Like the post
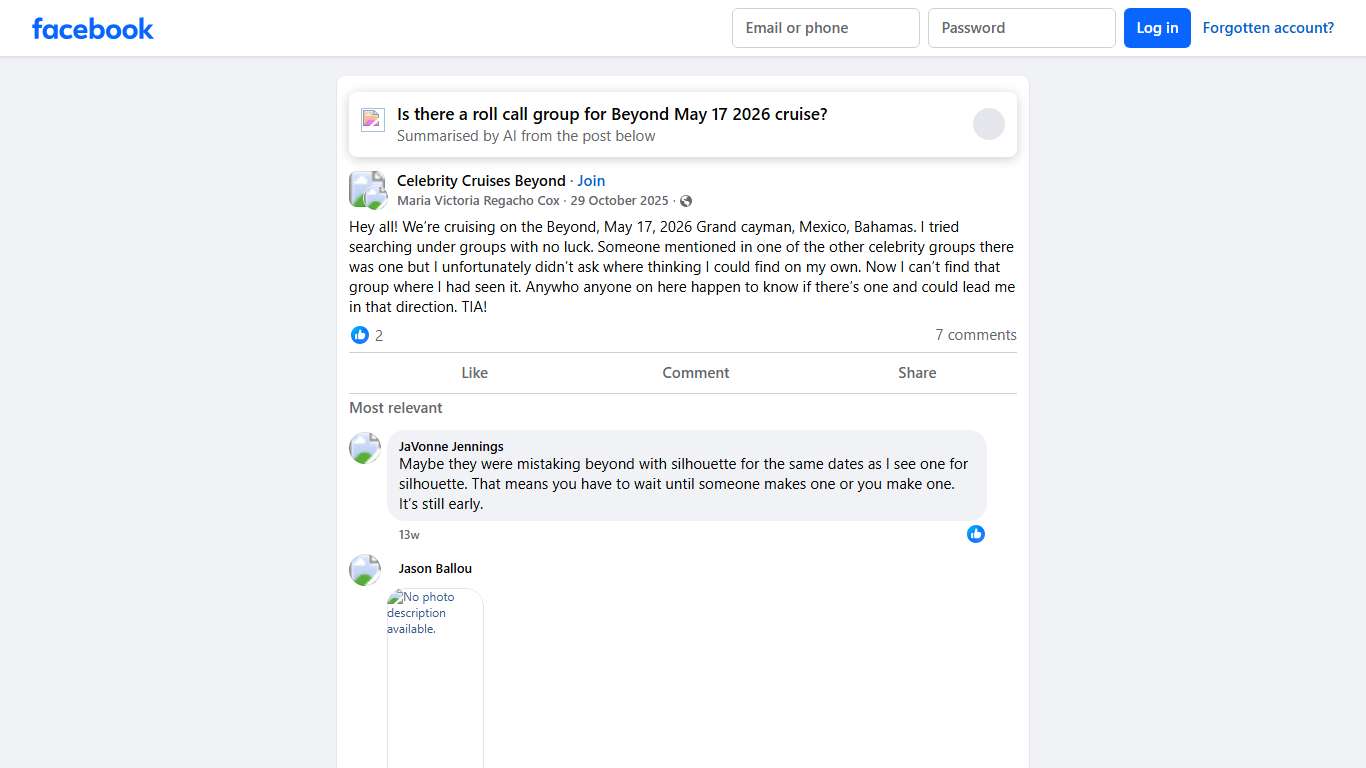This screenshot has width=1366, height=768. point(474,373)
